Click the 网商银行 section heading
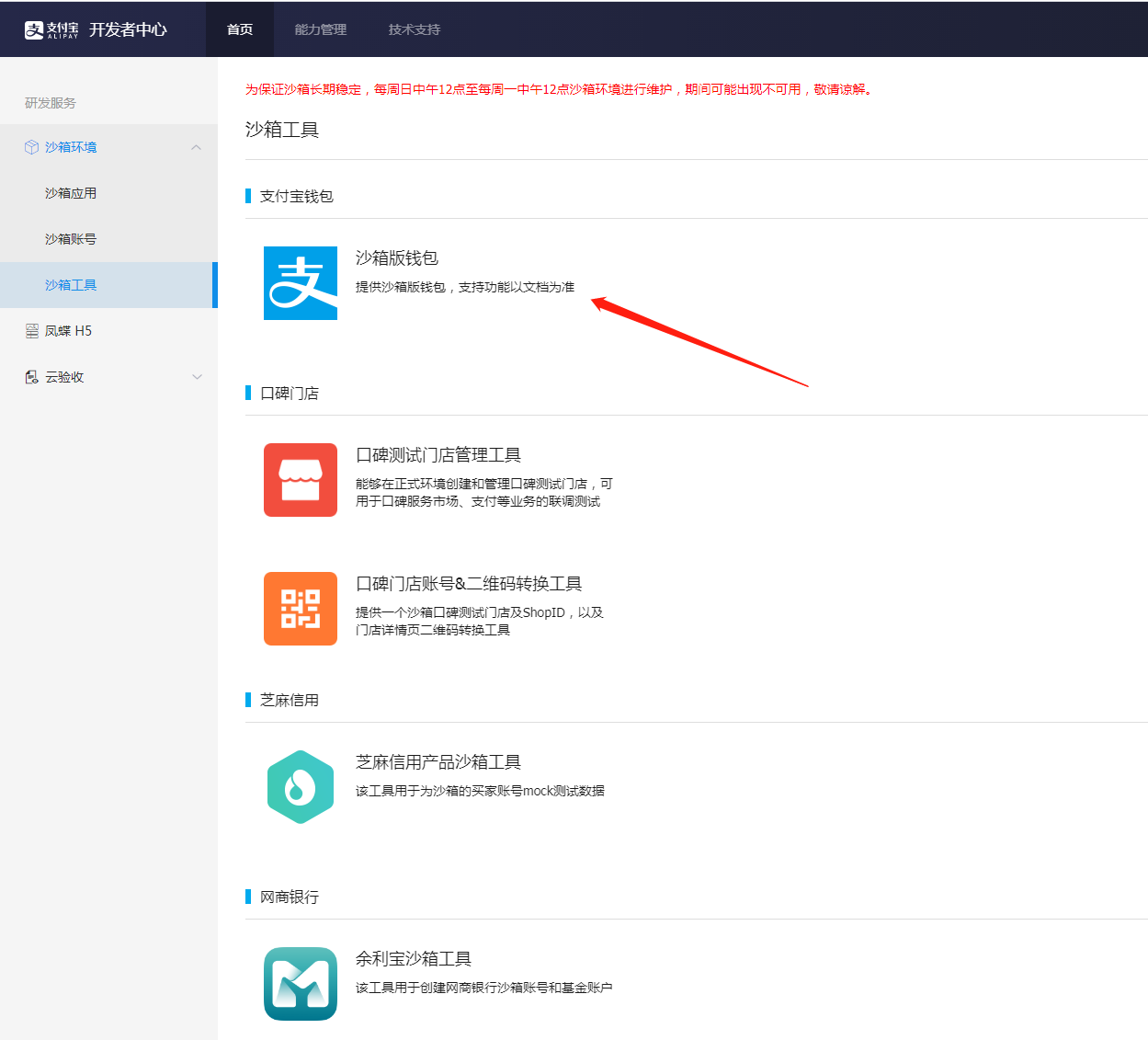This screenshot has width=1148, height=1040. pos(290,897)
